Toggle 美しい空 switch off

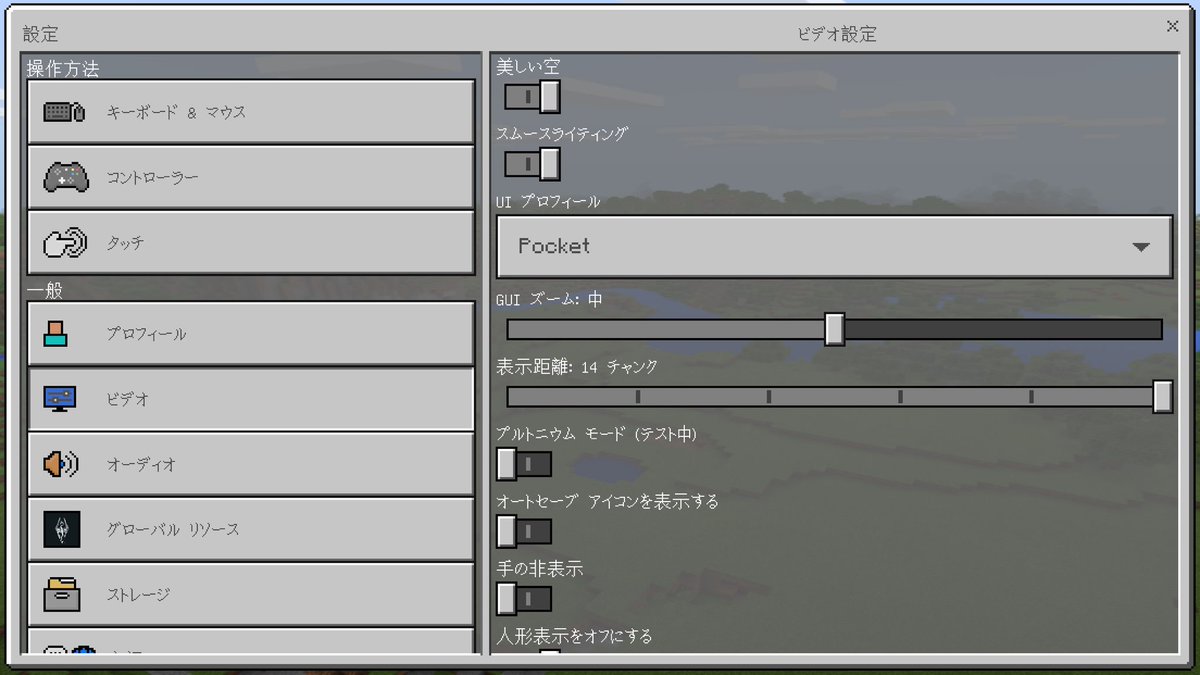point(532,97)
